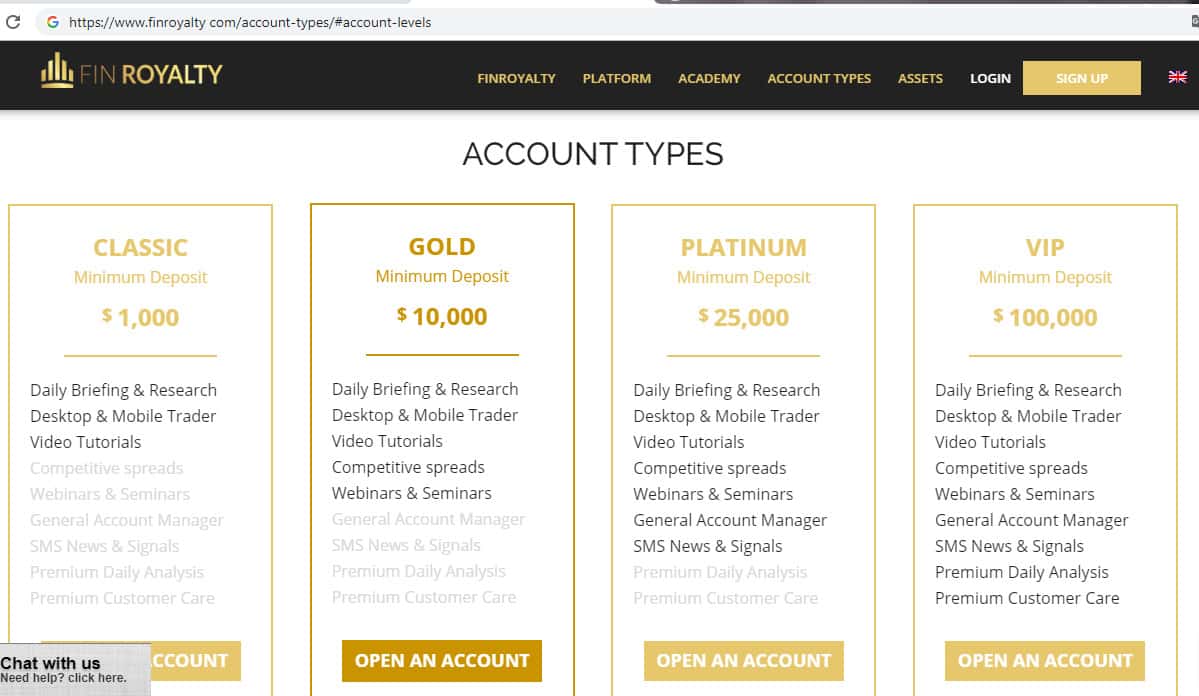Click the UK flag language icon
The width and height of the screenshot is (1199, 696).
tap(1177, 77)
